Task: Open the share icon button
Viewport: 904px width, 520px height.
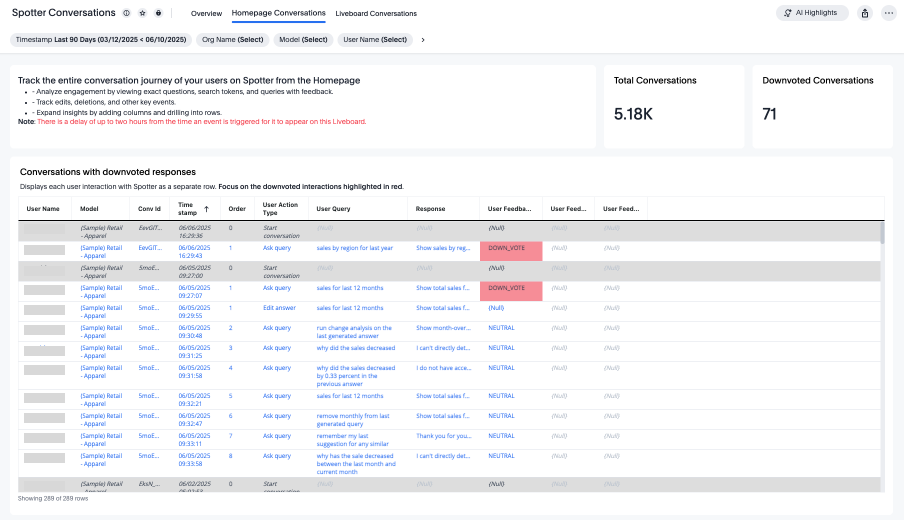Action: pos(864,13)
